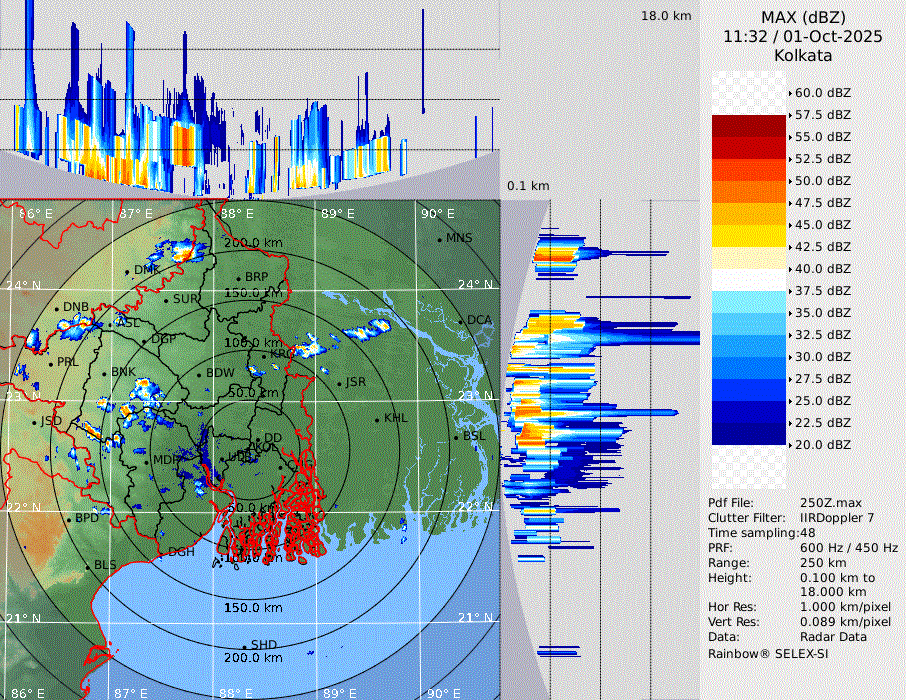Pick the white swatch below 40.0 dBZ
This screenshot has width=906, height=700.
(x=749, y=280)
